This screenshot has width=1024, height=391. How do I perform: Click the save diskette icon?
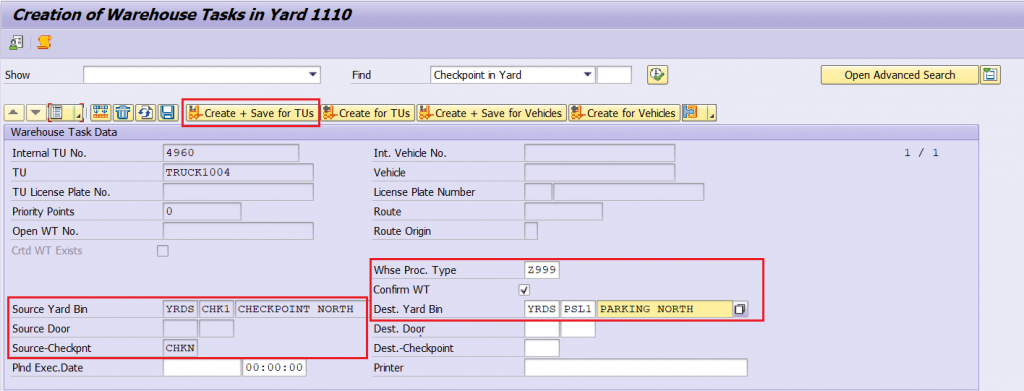point(167,113)
